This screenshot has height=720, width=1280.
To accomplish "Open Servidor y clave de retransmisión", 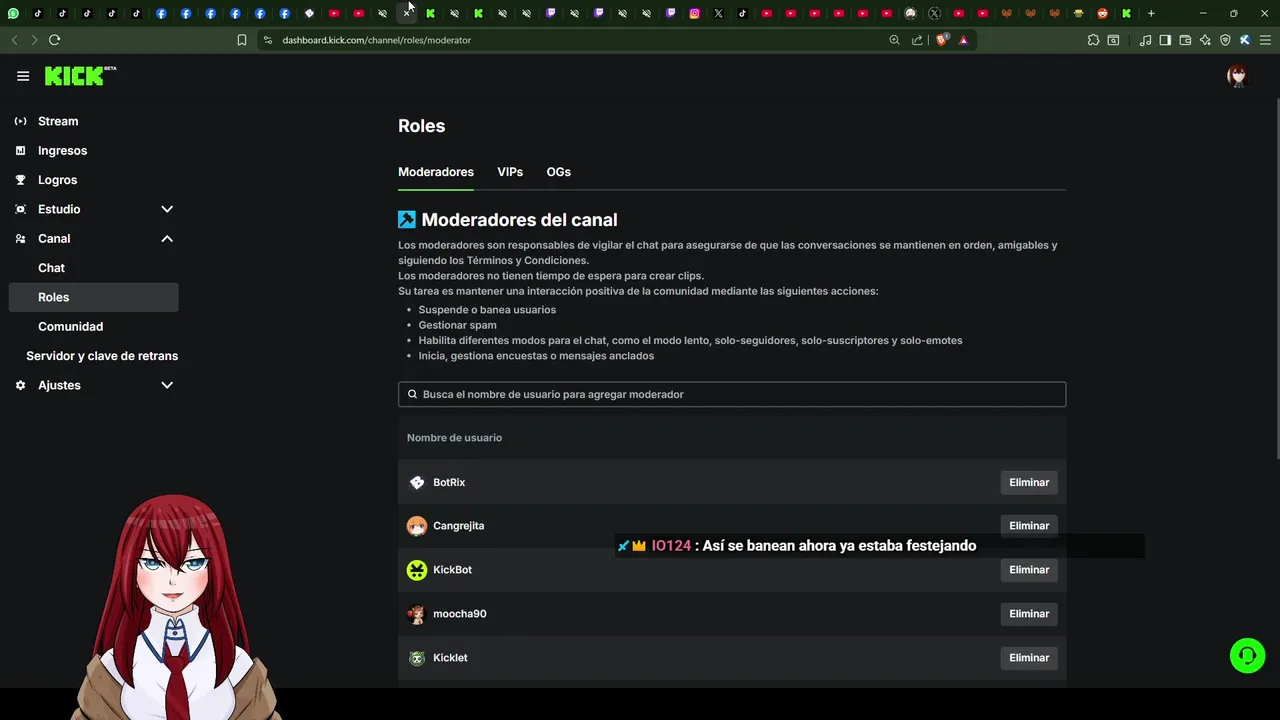I will click(102, 356).
